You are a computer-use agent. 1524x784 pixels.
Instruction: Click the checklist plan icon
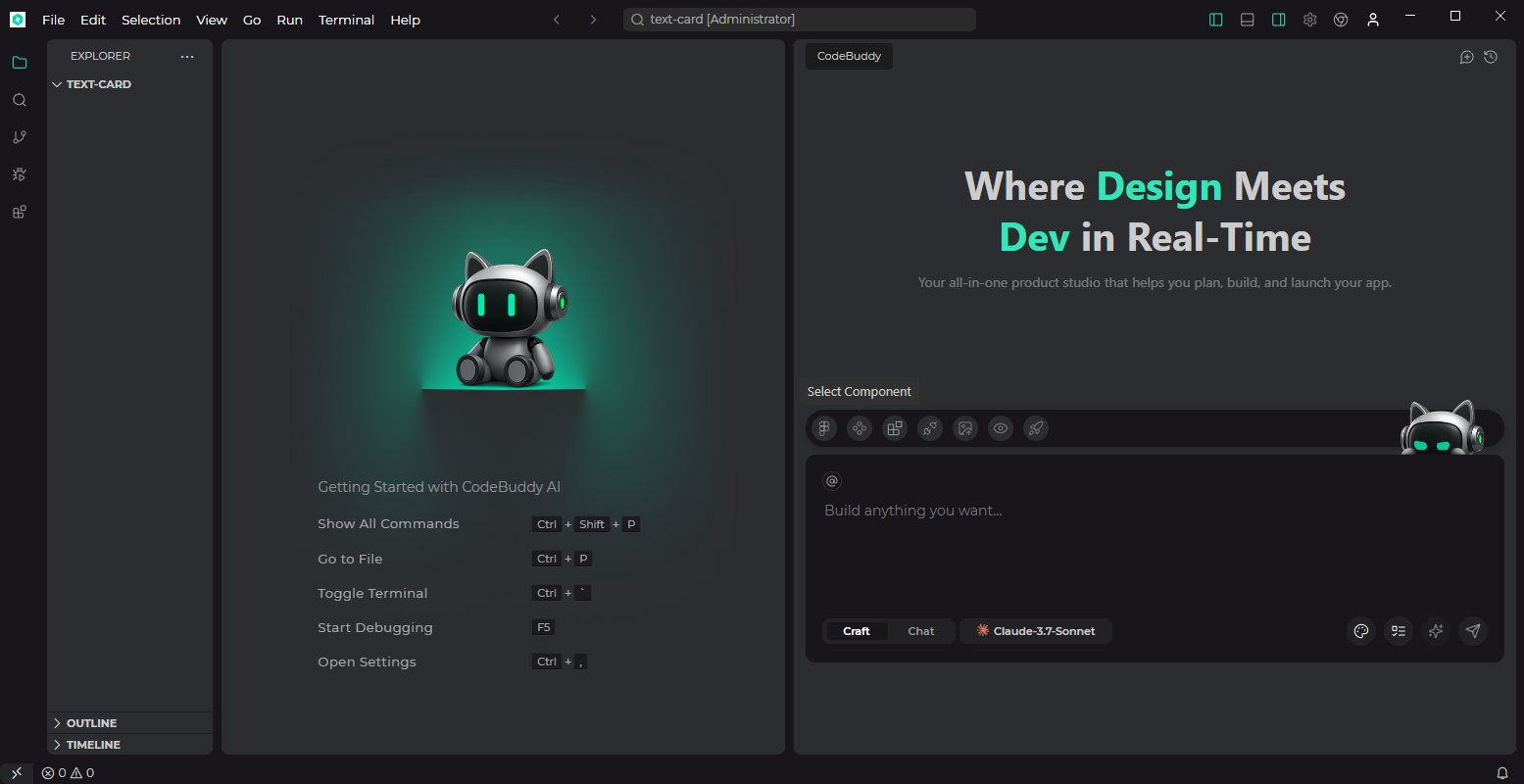click(1399, 631)
